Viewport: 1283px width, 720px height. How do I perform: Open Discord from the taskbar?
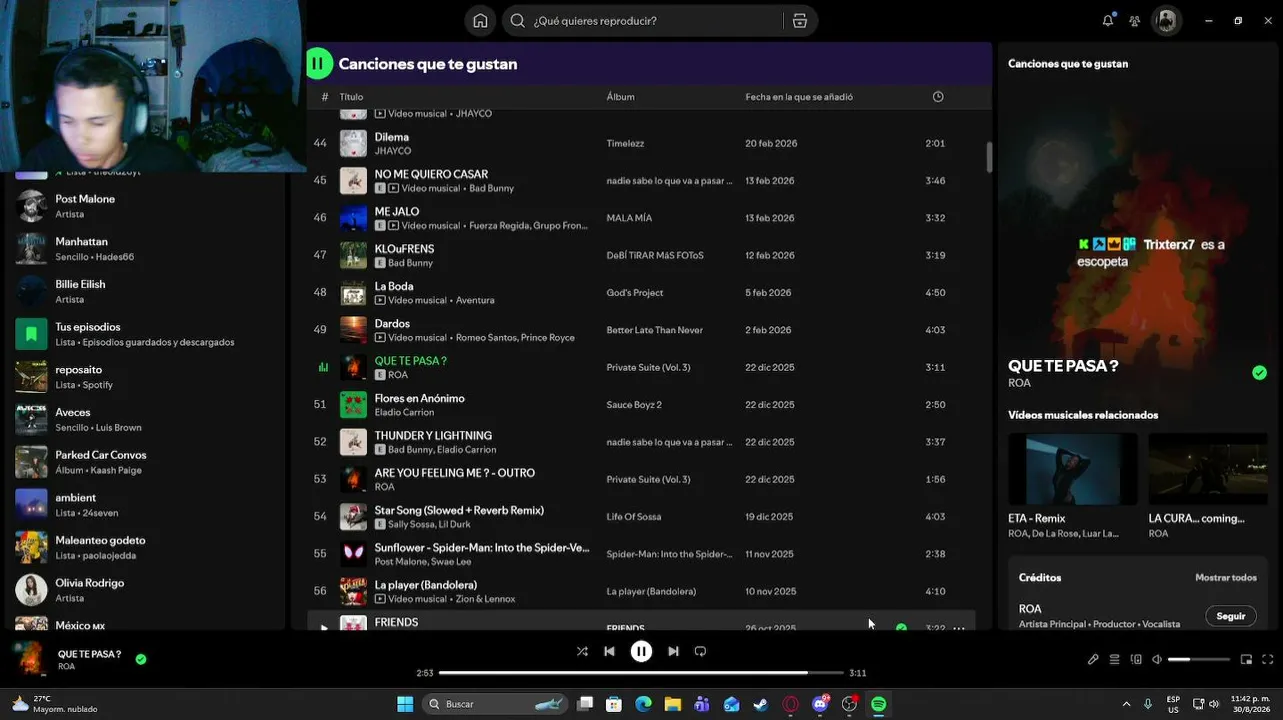[820, 704]
